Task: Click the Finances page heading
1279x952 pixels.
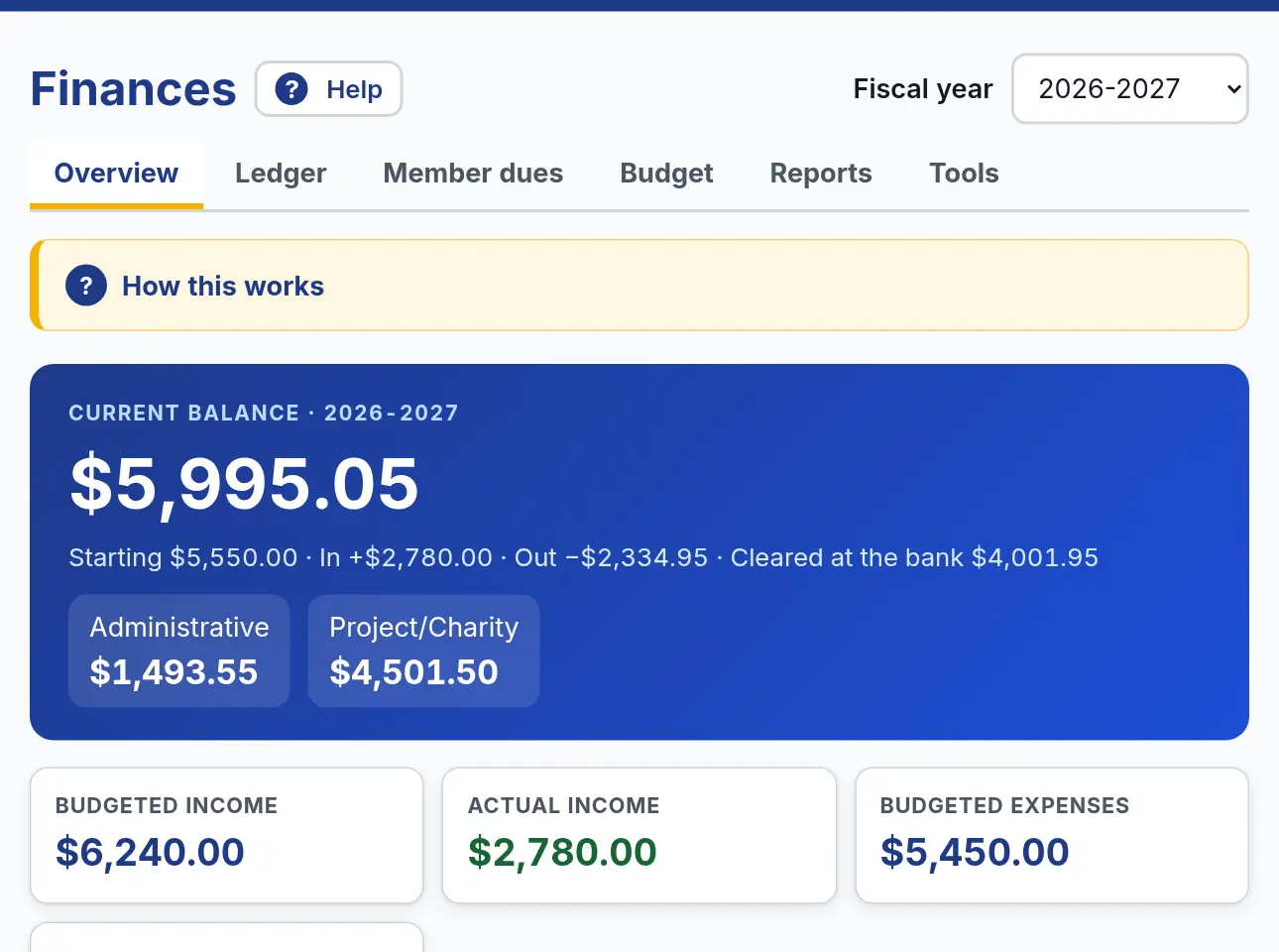Action: (x=134, y=89)
